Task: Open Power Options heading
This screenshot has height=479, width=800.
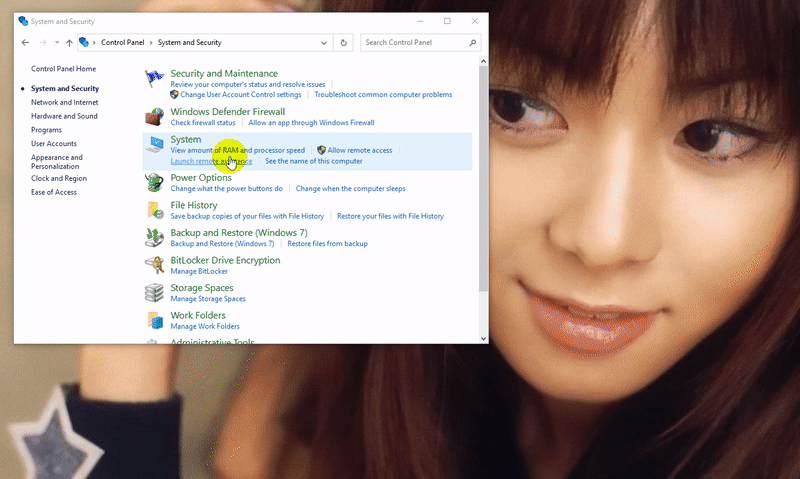Action: [201, 178]
